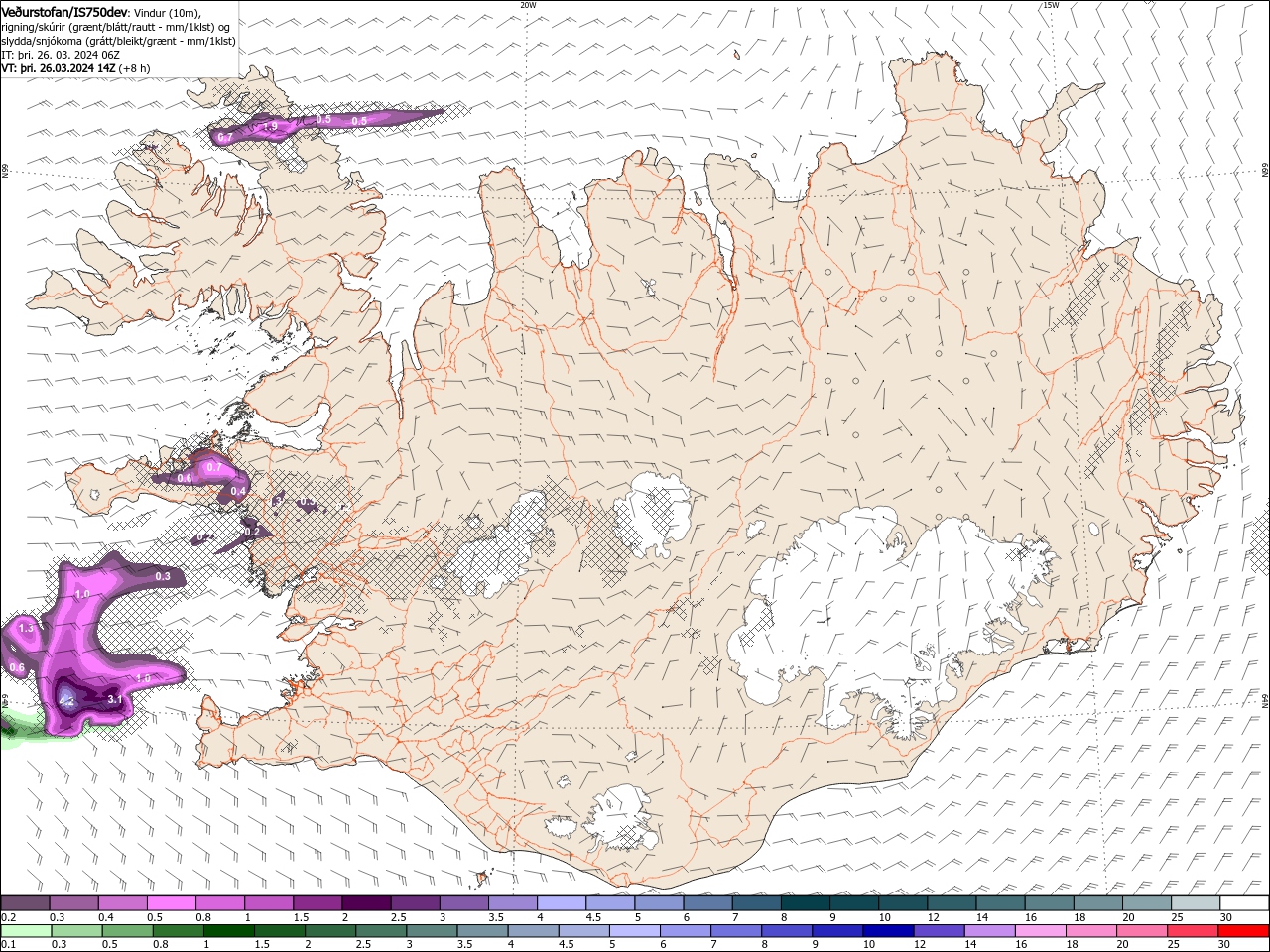This screenshot has height=952, width=1270.
Task: Click the '25' label under the upper legend
Action: point(1176,917)
